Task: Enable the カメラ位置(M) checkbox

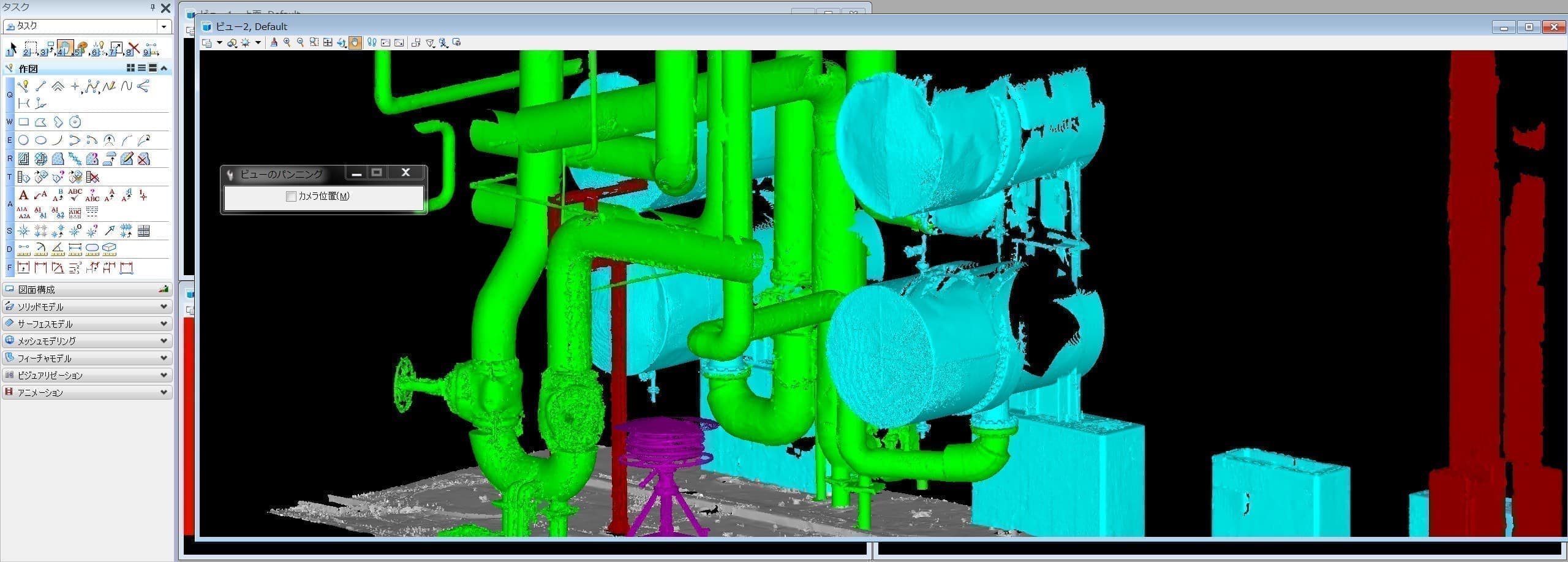Action: (x=291, y=196)
